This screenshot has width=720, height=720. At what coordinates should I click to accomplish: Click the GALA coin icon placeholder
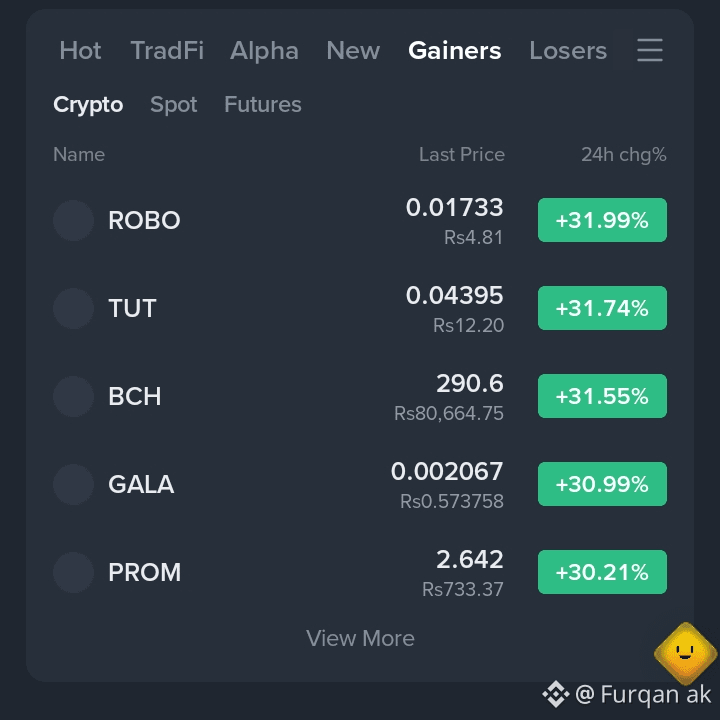coord(73,484)
